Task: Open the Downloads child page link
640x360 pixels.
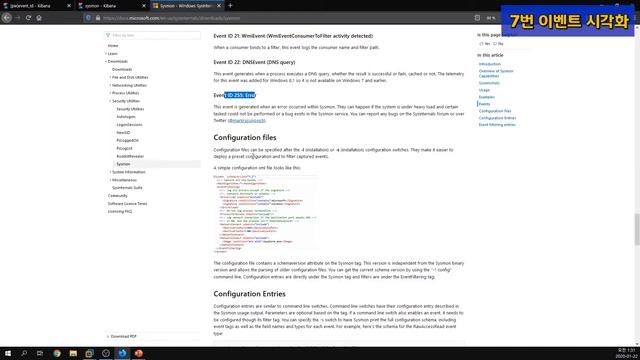Action: (122, 69)
